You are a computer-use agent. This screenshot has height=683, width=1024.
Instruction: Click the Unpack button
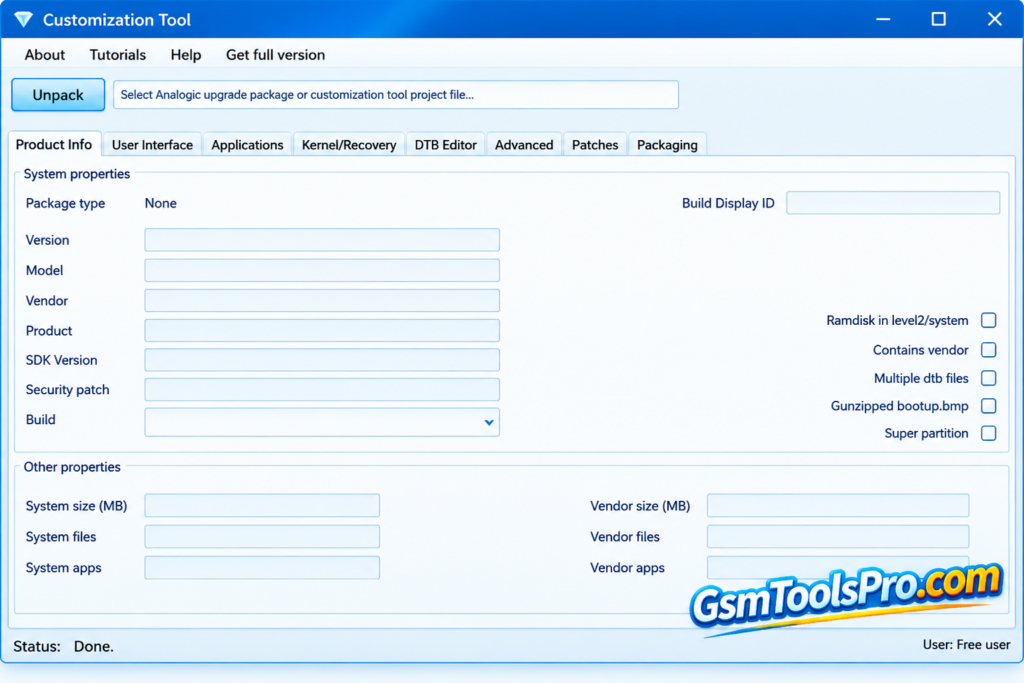coord(58,95)
